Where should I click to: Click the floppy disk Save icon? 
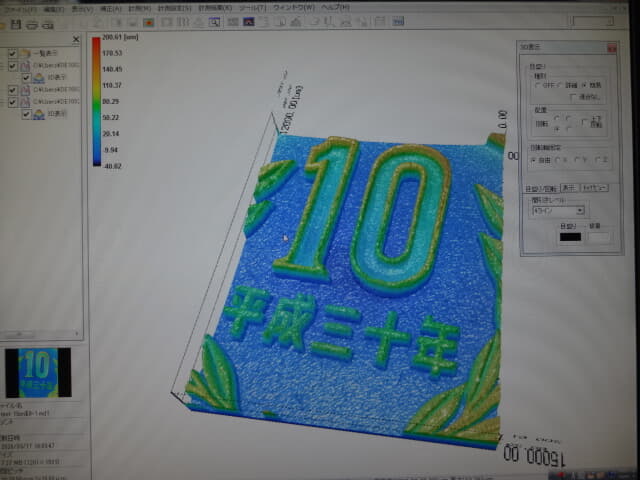(16, 24)
